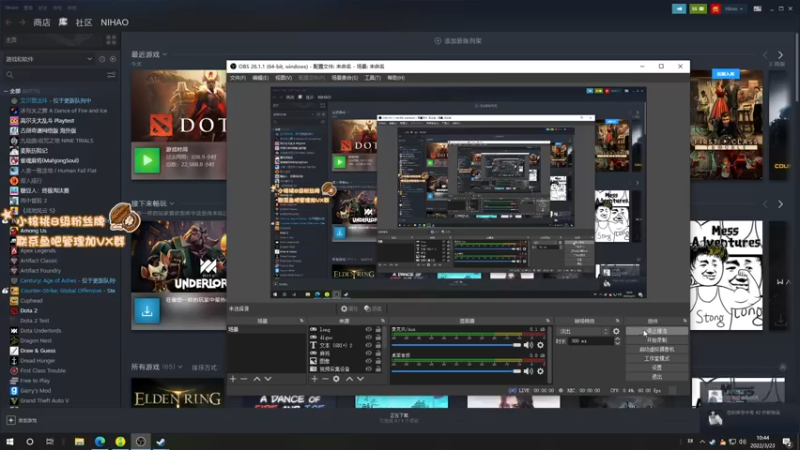
Task: Mute the desktop audio speaker icon
Action: click(528, 371)
